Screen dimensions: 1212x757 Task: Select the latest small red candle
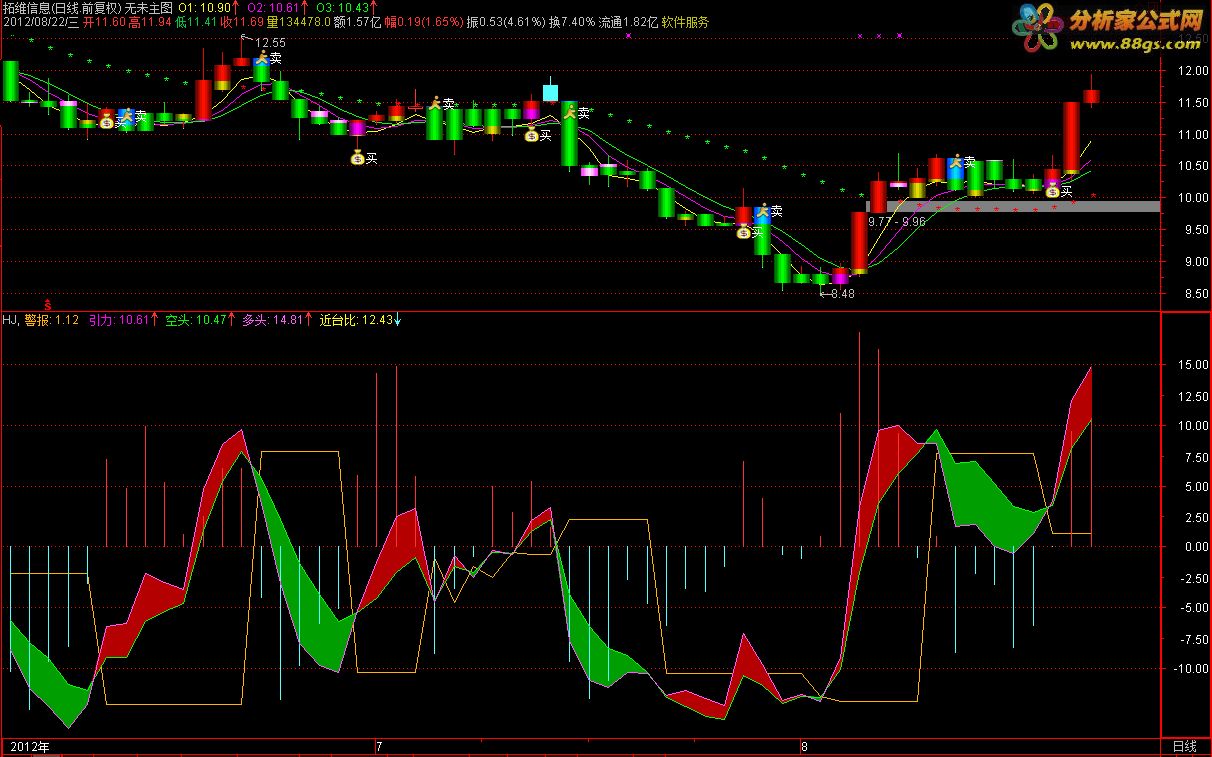point(1091,96)
